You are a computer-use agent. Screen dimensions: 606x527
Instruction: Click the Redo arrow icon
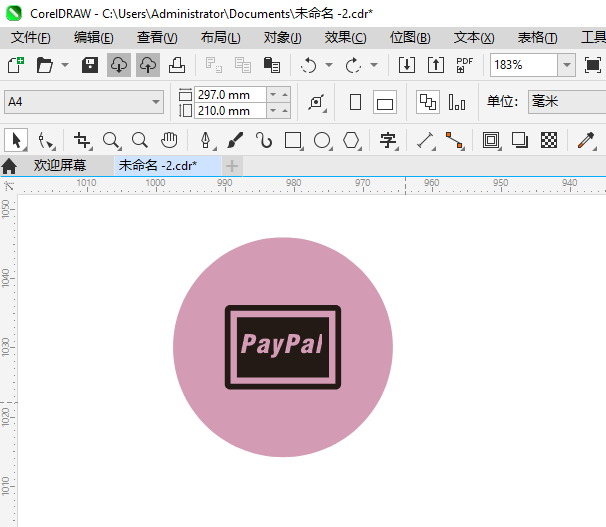point(353,65)
